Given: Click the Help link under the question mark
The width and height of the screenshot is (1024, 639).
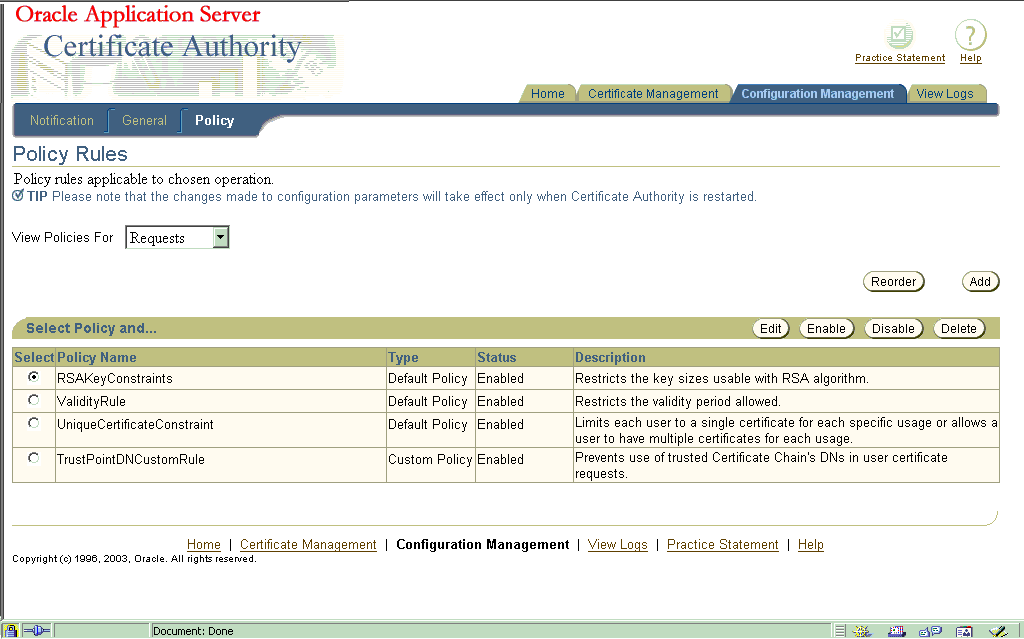Looking at the screenshot, I should click(970, 58).
